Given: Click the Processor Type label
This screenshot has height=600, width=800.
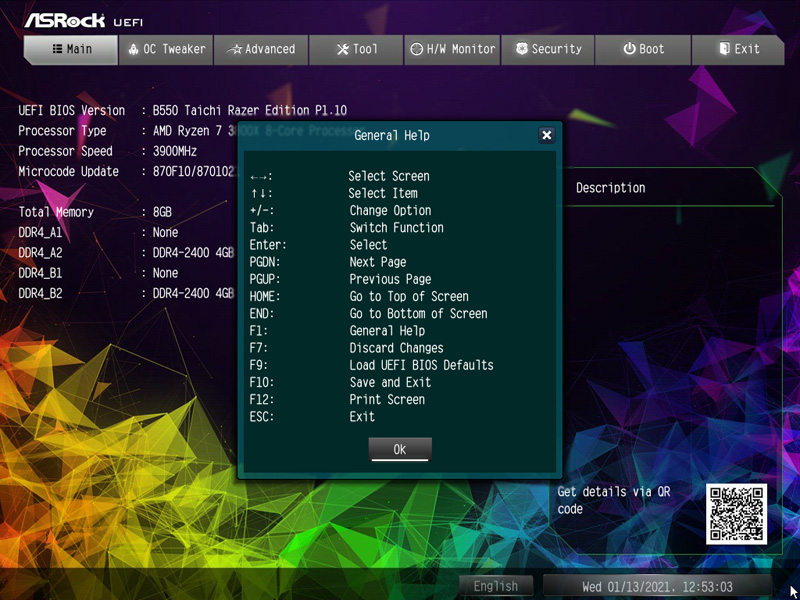Looking at the screenshot, I should click(x=62, y=131).
